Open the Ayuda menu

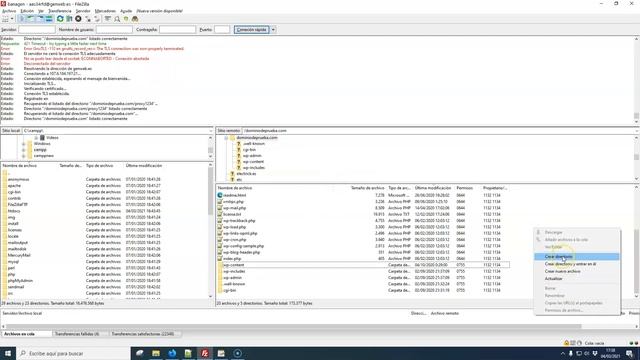pyautogui.click(x=126, y=11)
